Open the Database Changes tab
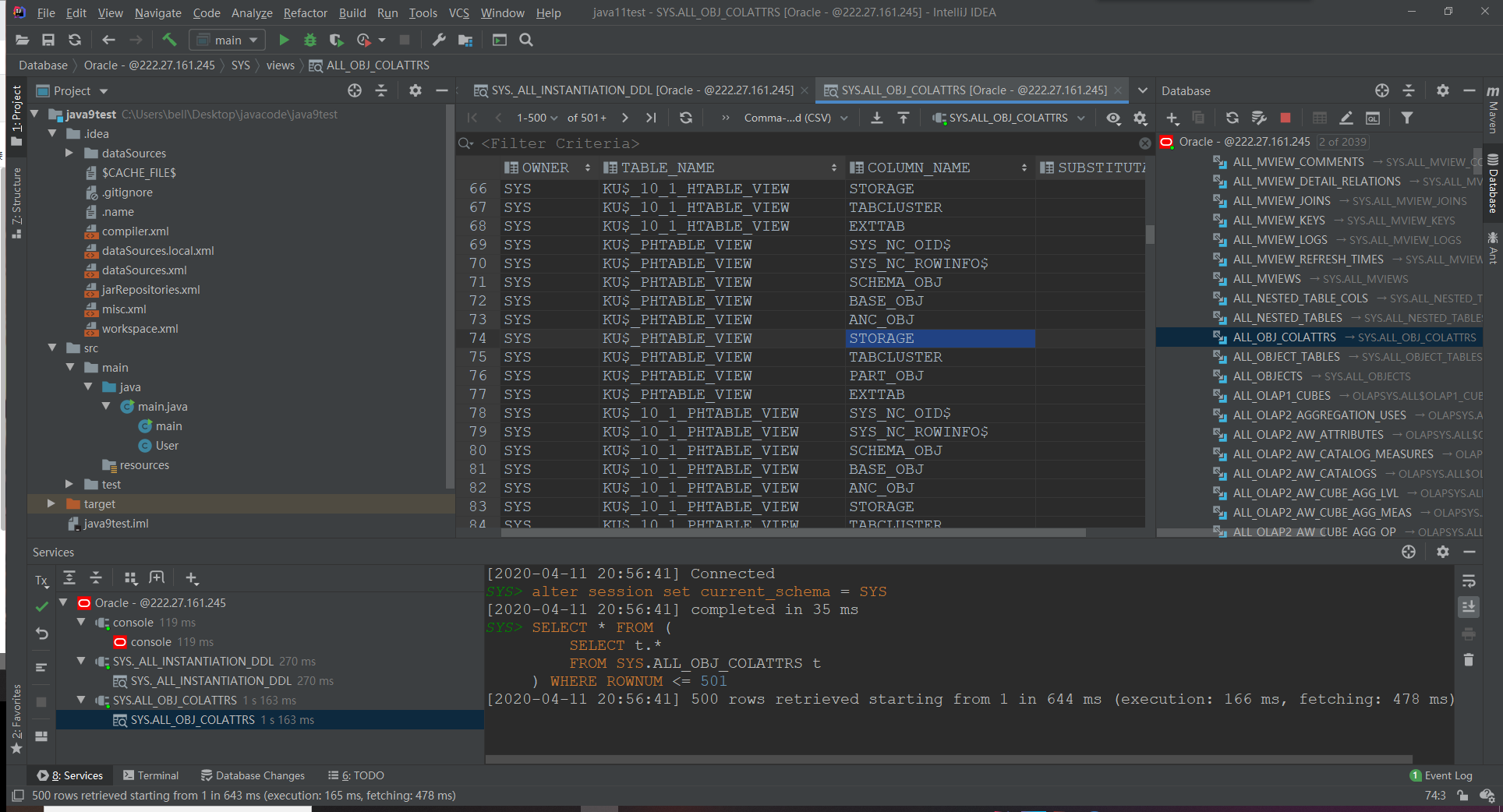Viewport: 1503px width, 812px height. tap(253, 775)
